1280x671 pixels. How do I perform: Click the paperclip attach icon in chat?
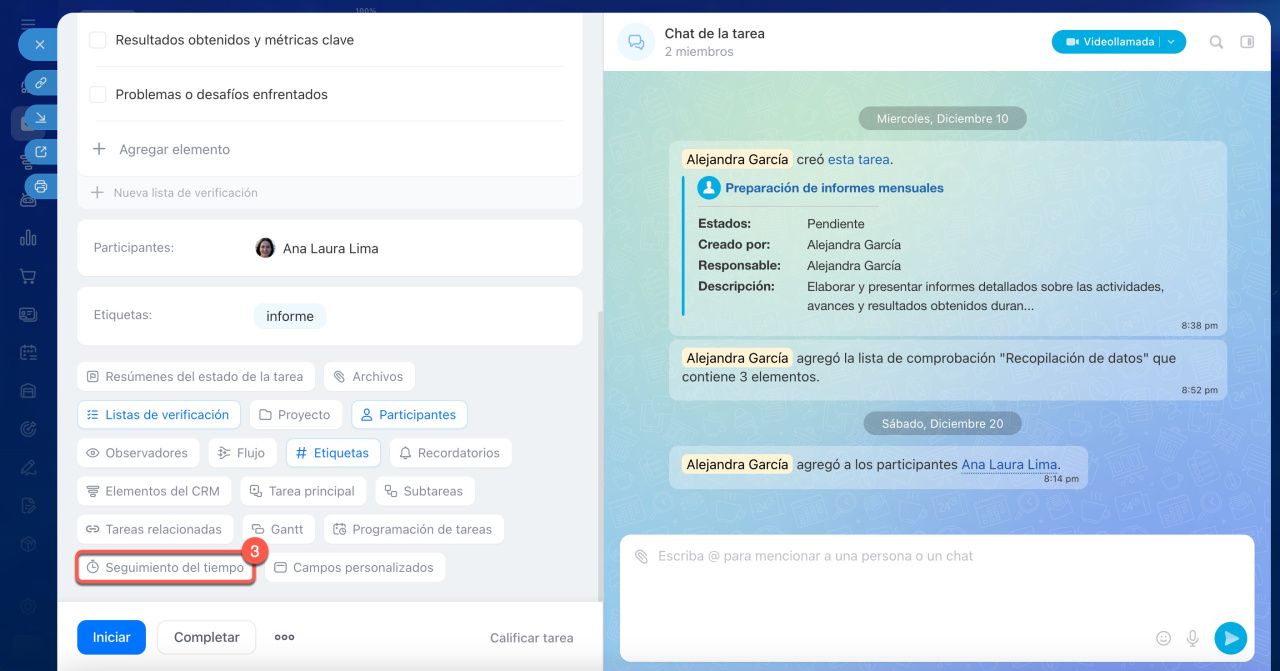641,556
